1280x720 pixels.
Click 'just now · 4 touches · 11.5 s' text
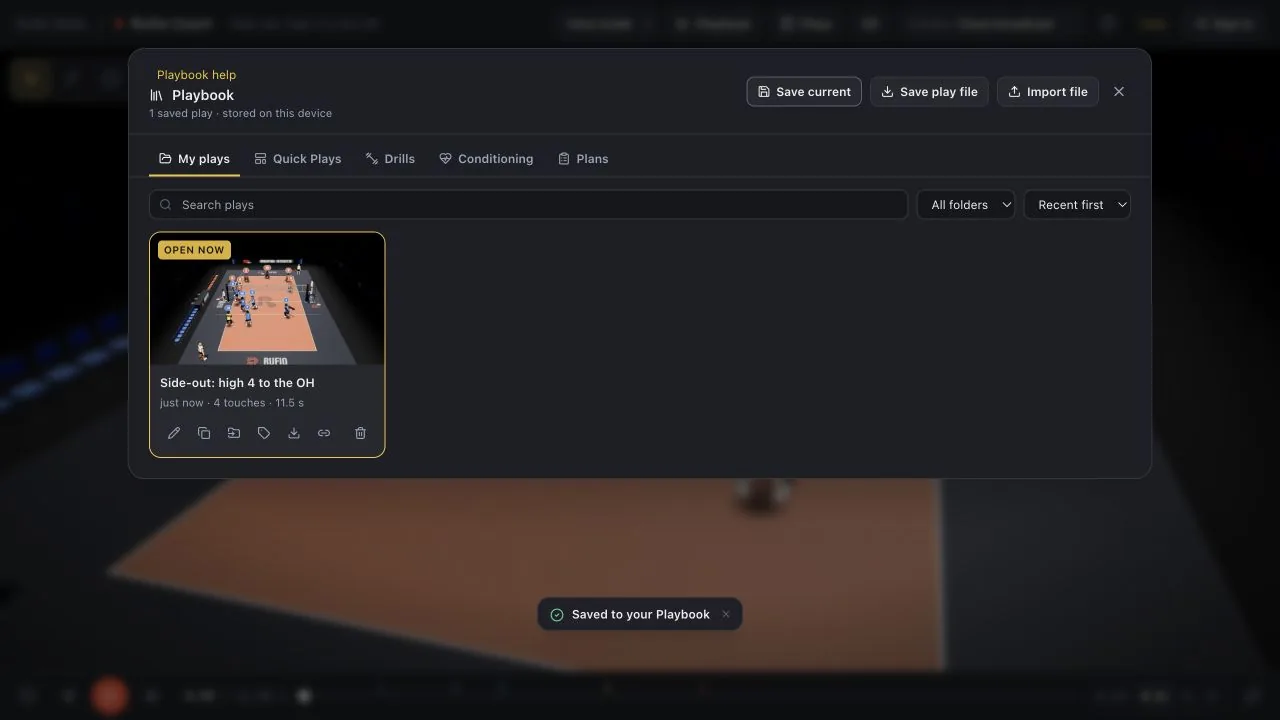pyautogui.click(x=232, y=403)
